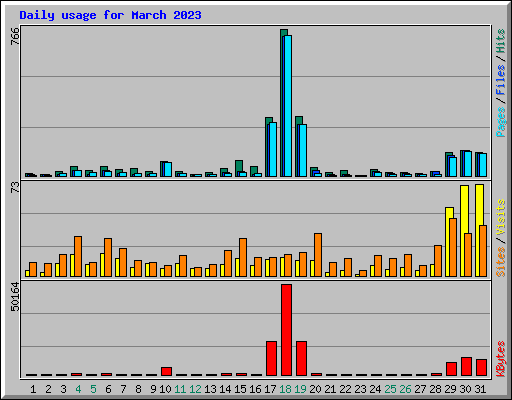Viewport: 512px width, 400px height.
Task: Click the KBytes legend label
Action: coord(501,359)
